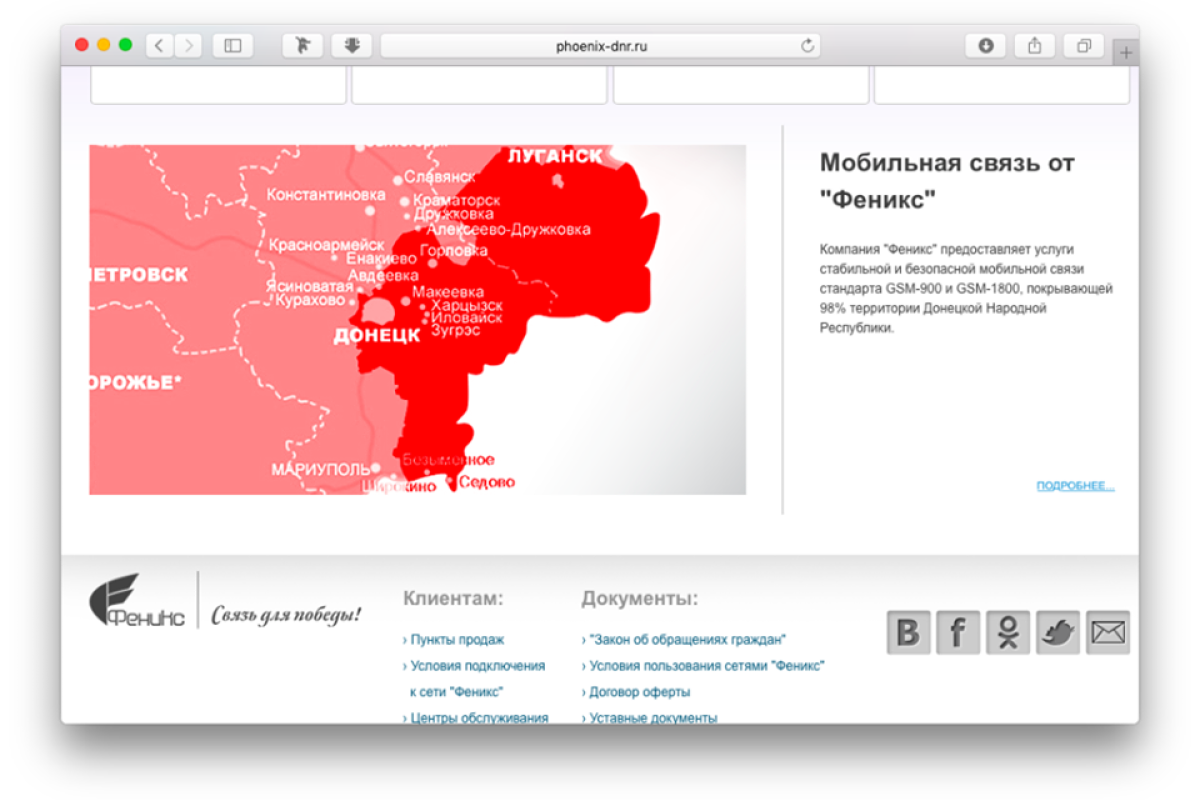Open a new tab with plus button
1200x800 pixels.
1126,53
